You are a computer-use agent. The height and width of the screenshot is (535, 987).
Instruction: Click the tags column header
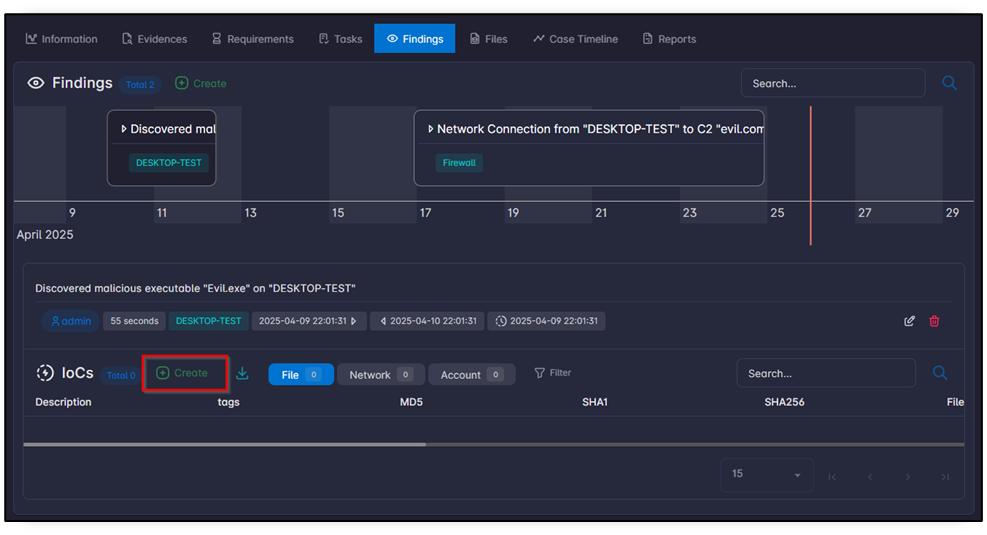click(x=228, y=402)
